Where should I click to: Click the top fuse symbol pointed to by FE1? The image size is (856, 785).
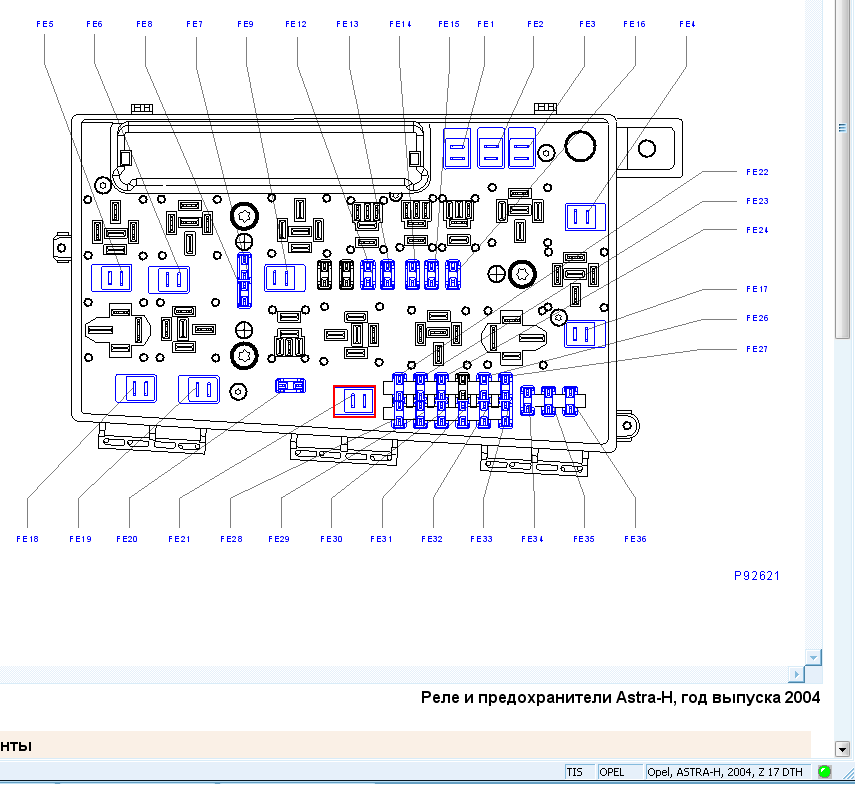click(457, 148)
